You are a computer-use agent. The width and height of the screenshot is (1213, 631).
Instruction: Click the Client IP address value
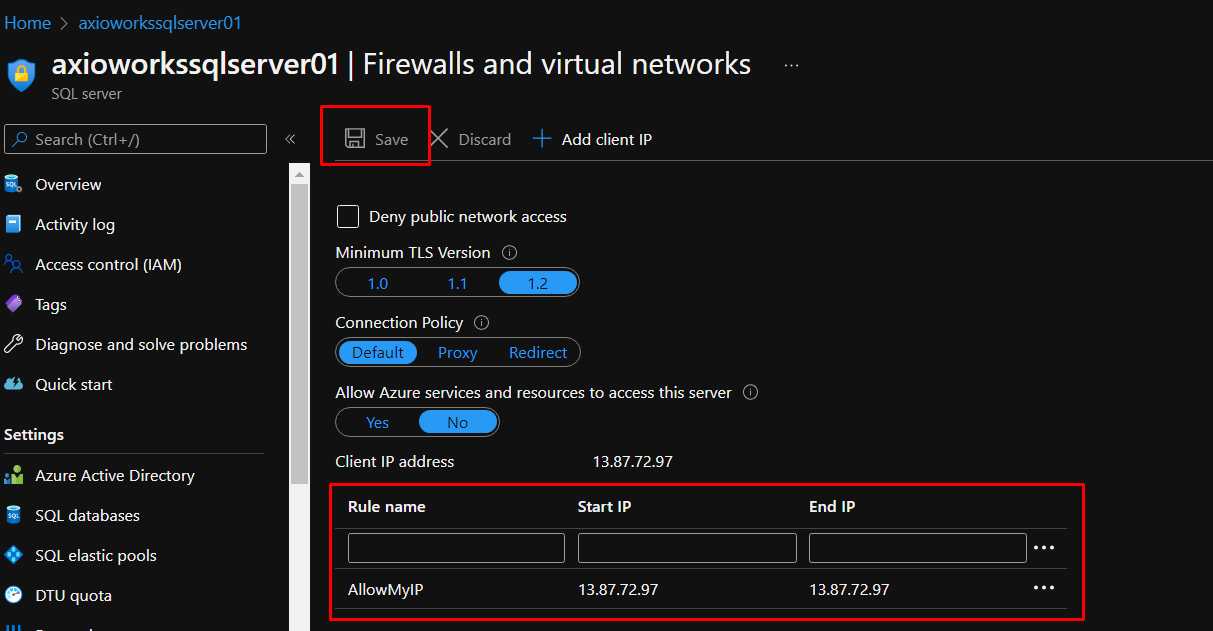tap(633, 462)
